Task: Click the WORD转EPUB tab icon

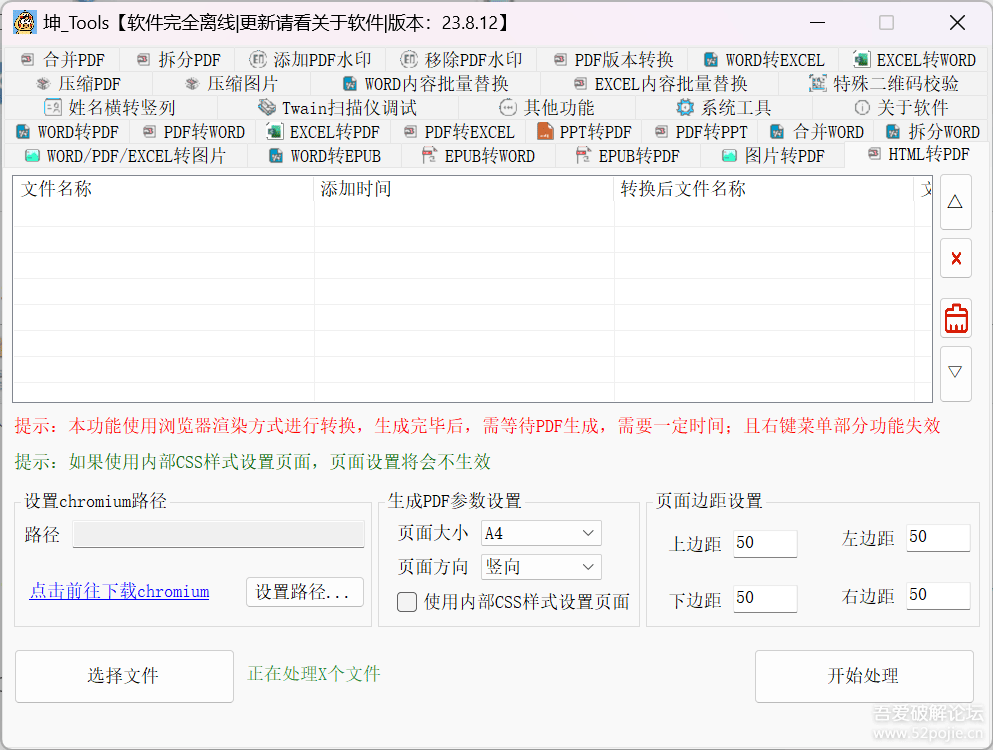Action: (x=275, y=155)
